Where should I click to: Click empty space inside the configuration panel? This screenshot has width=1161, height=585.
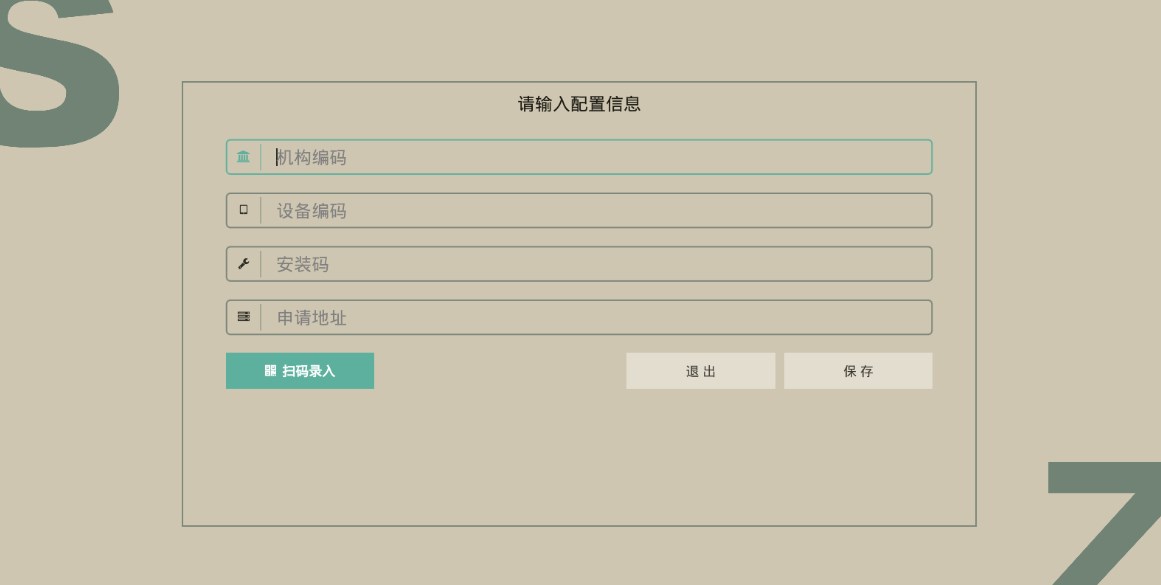579,460
